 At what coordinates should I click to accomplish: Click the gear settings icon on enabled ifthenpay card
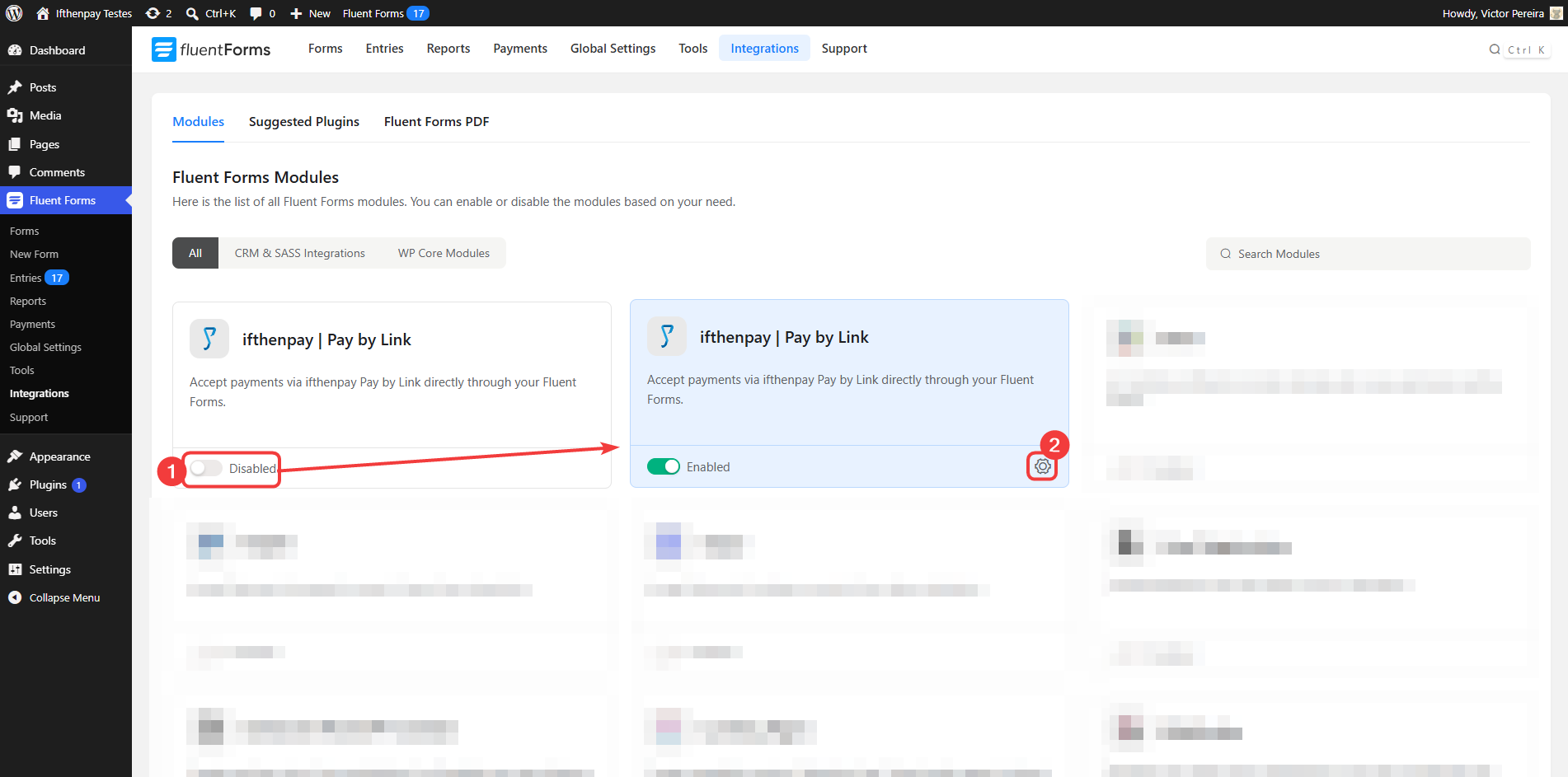pyautogui.click(x=1043, y=466)
